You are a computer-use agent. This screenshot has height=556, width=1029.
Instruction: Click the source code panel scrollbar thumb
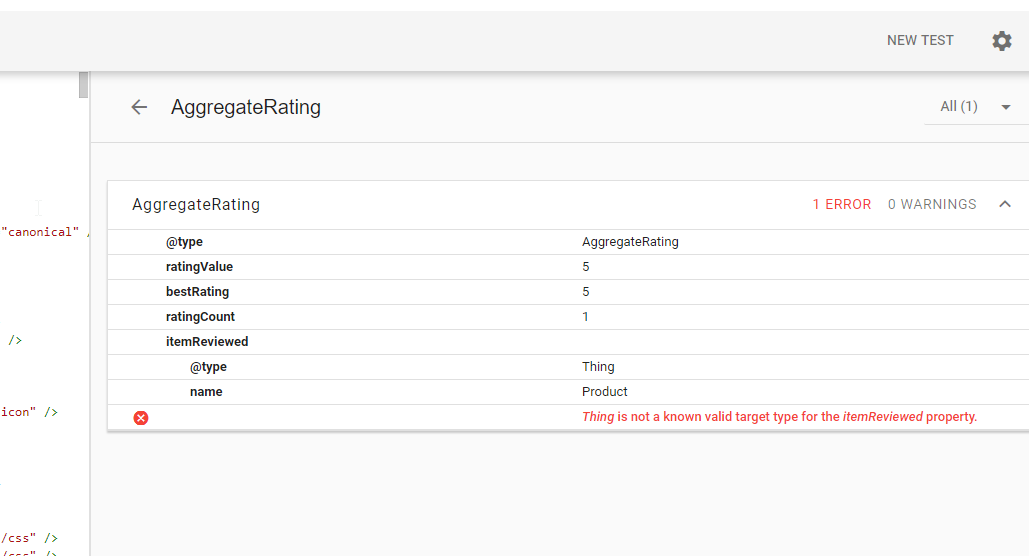84,85
